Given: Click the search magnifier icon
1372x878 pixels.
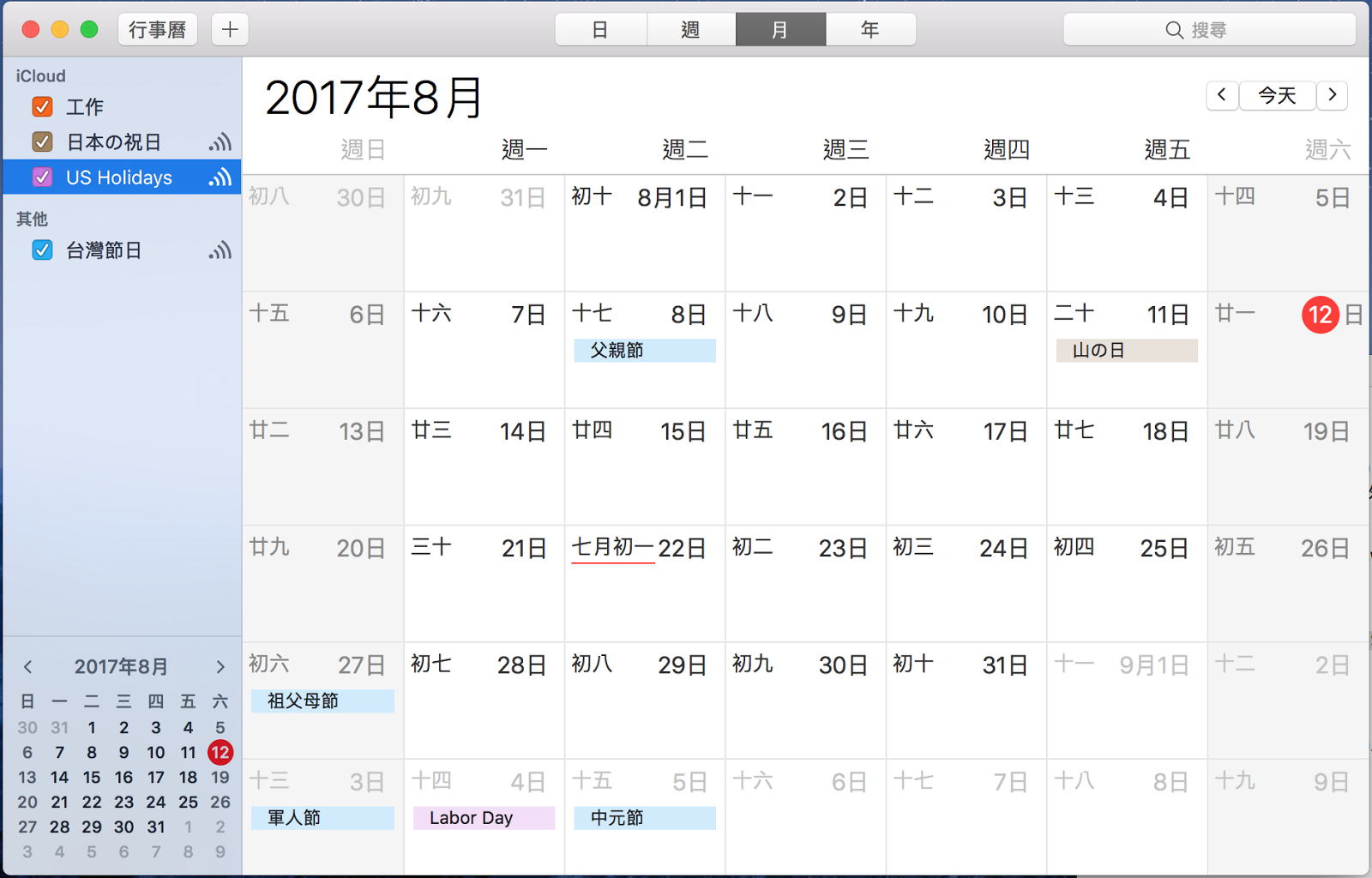Looking at the screenshot, I should coord(1174,30).
